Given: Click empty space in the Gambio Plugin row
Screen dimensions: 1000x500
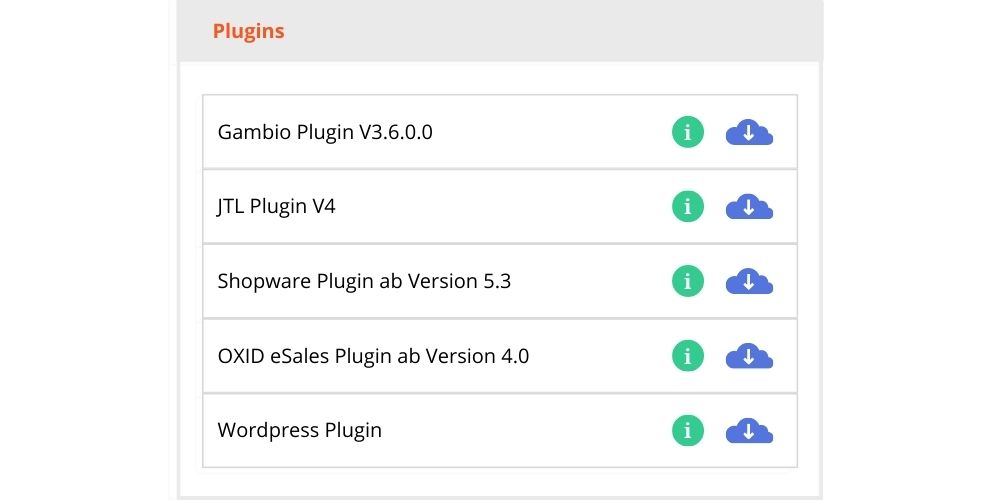Looking at the screenshot, I should pos(550,132).
